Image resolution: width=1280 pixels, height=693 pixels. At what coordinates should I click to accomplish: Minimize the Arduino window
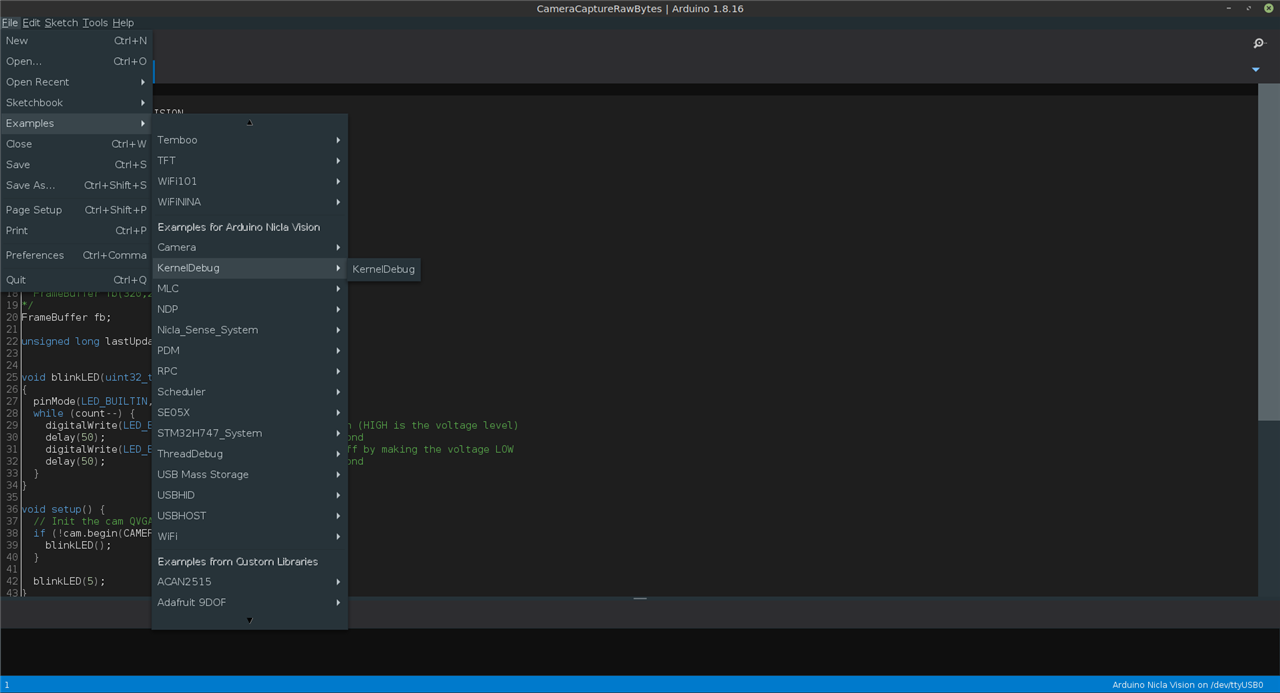point(1231,8)
